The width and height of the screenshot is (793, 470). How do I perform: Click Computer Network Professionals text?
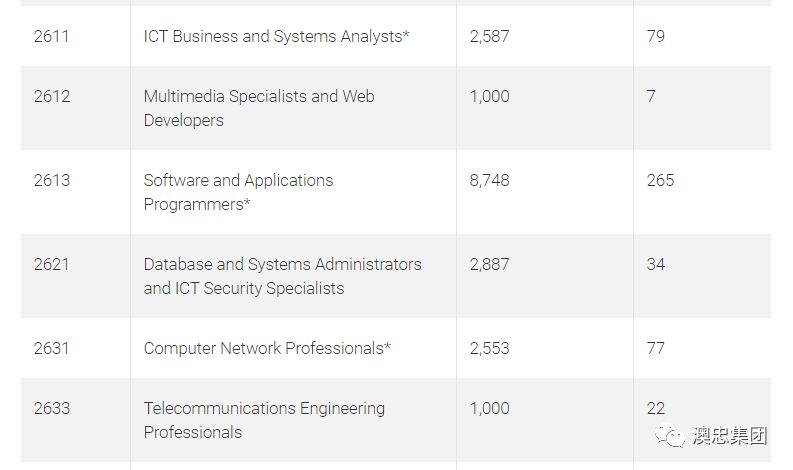267,348
